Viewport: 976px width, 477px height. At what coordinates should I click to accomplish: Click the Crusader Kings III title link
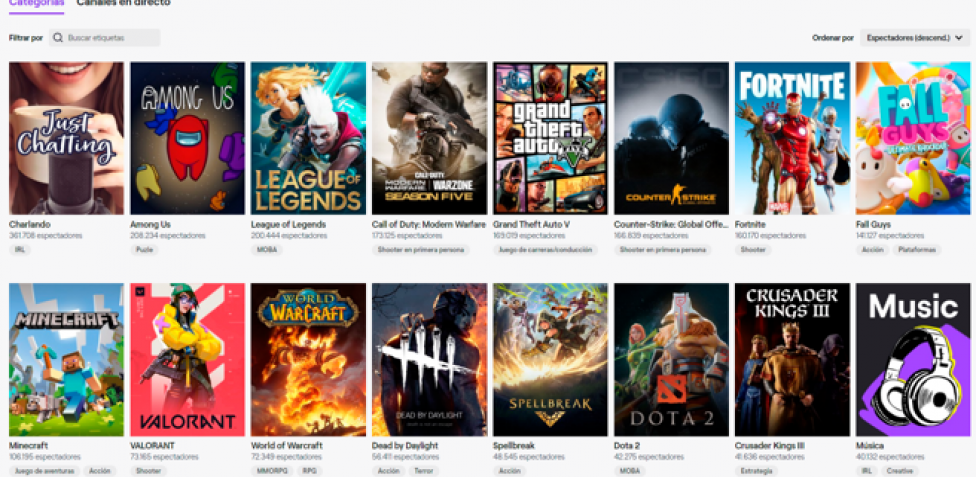click(x=769, y=446)
